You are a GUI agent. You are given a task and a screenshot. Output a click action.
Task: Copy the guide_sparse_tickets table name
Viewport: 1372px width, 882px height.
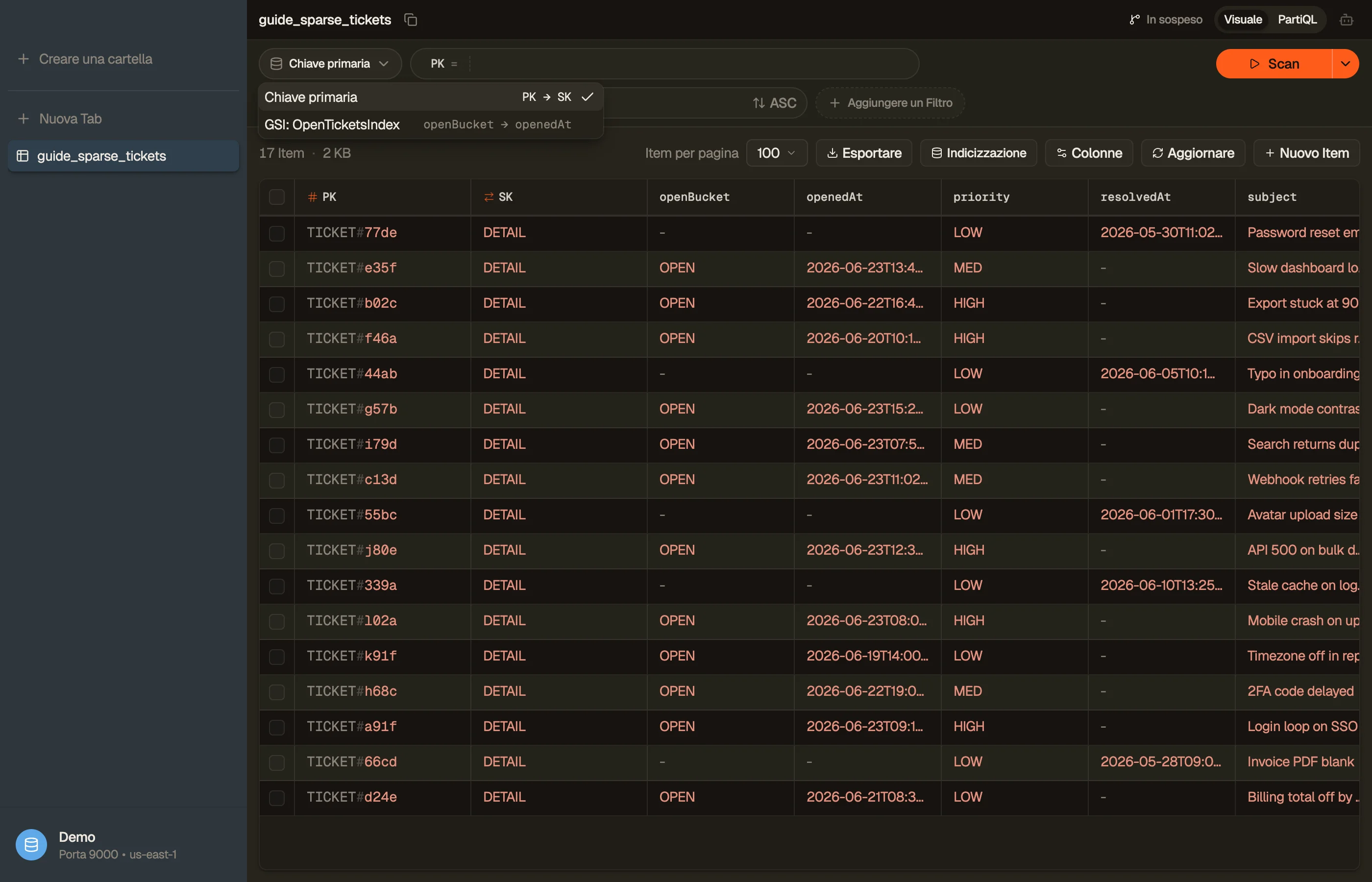pos(411,20)
